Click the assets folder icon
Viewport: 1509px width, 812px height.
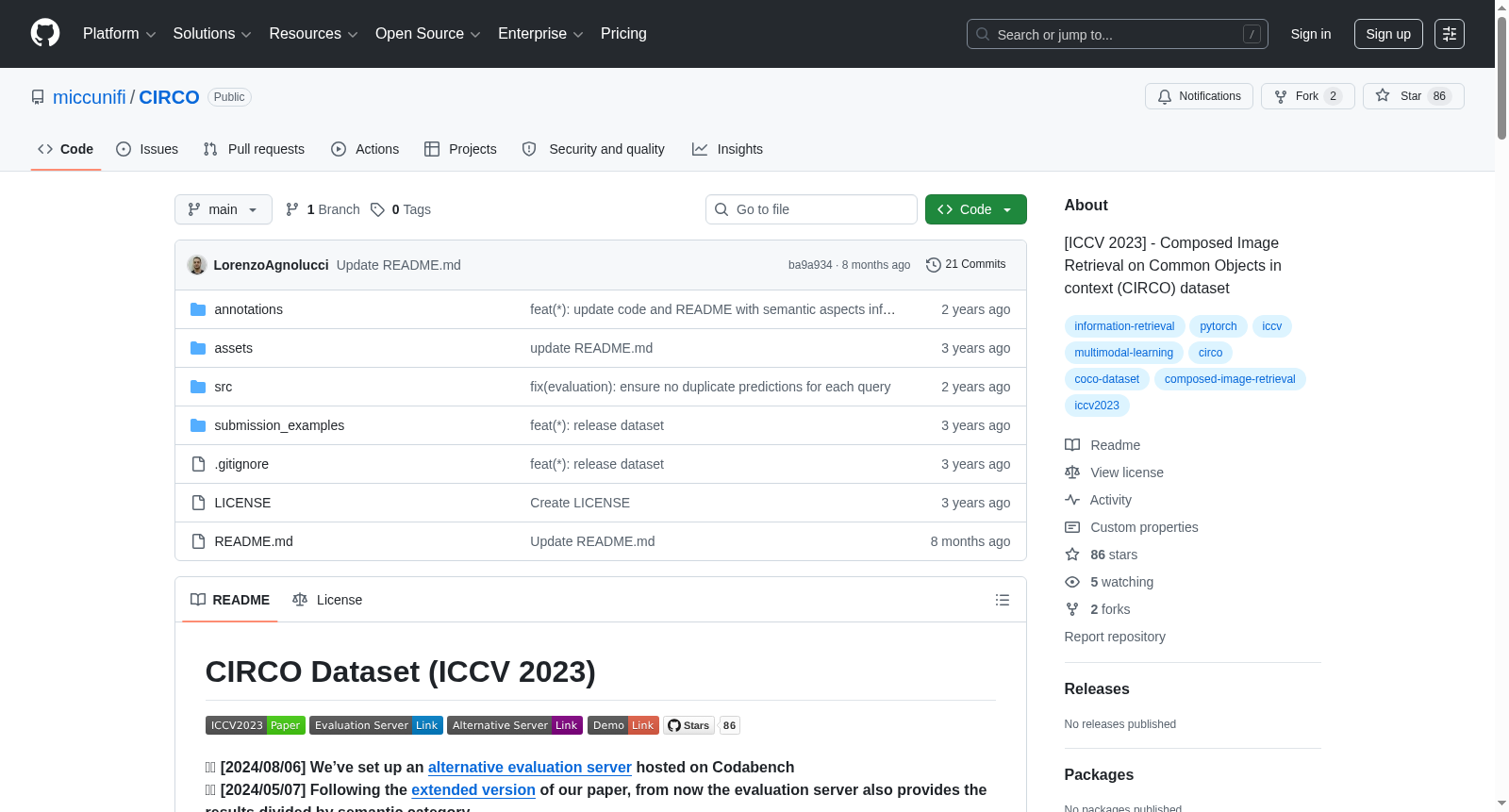(198, 348)
